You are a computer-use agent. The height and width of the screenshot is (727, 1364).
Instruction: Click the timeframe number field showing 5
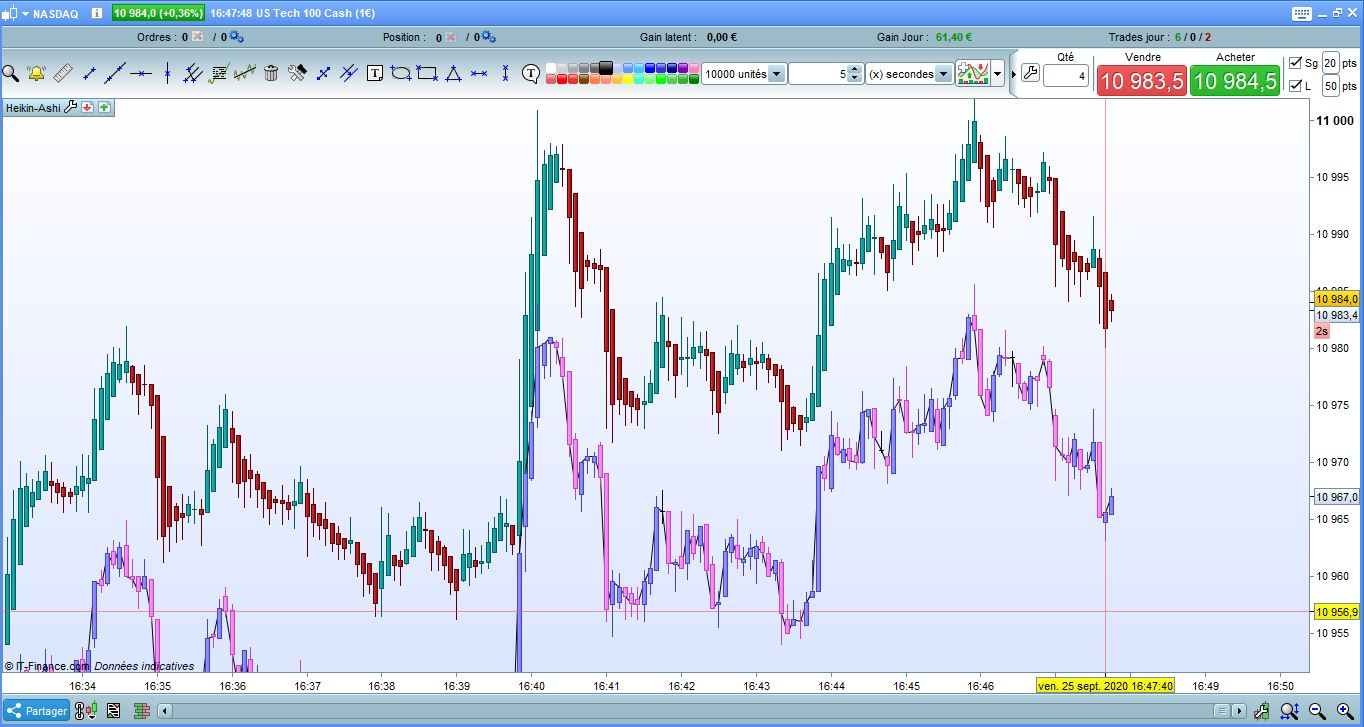819,74
